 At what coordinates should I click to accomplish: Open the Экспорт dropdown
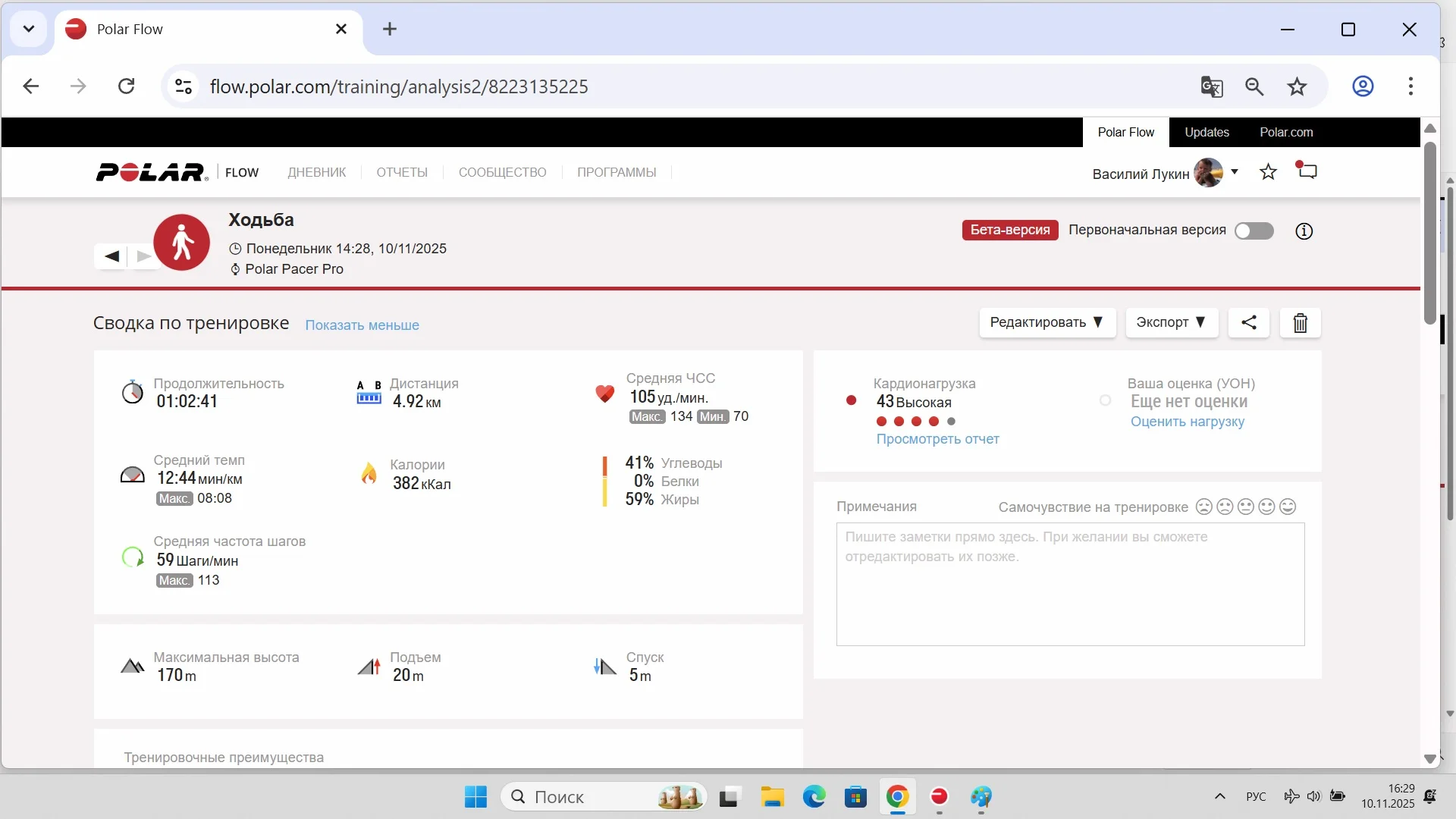[x=1171, y=322]
